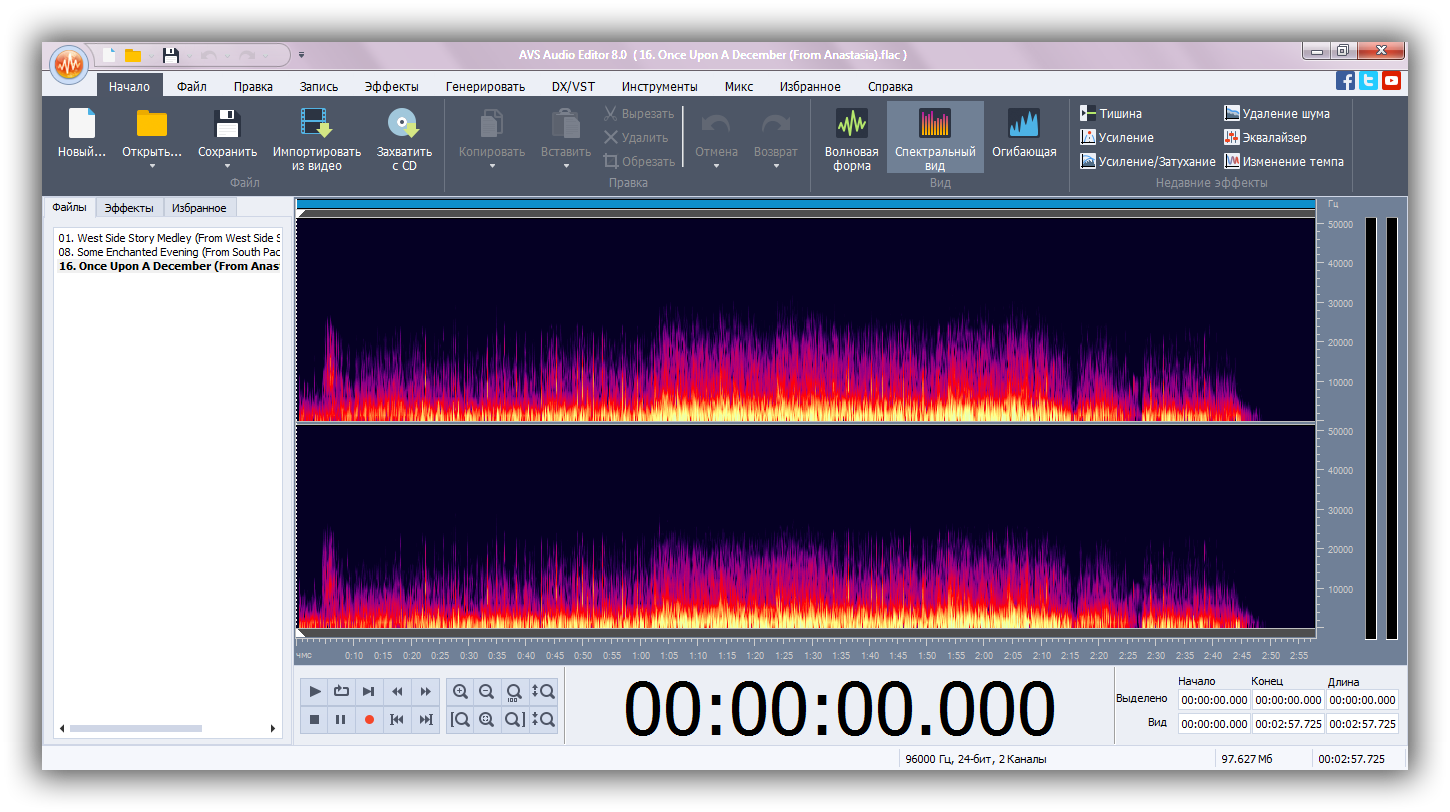Image resolution: width=1450 pixels, height=812 pixels.
Task: Open the Правка ribbon tab
Action: coord(253,87)
